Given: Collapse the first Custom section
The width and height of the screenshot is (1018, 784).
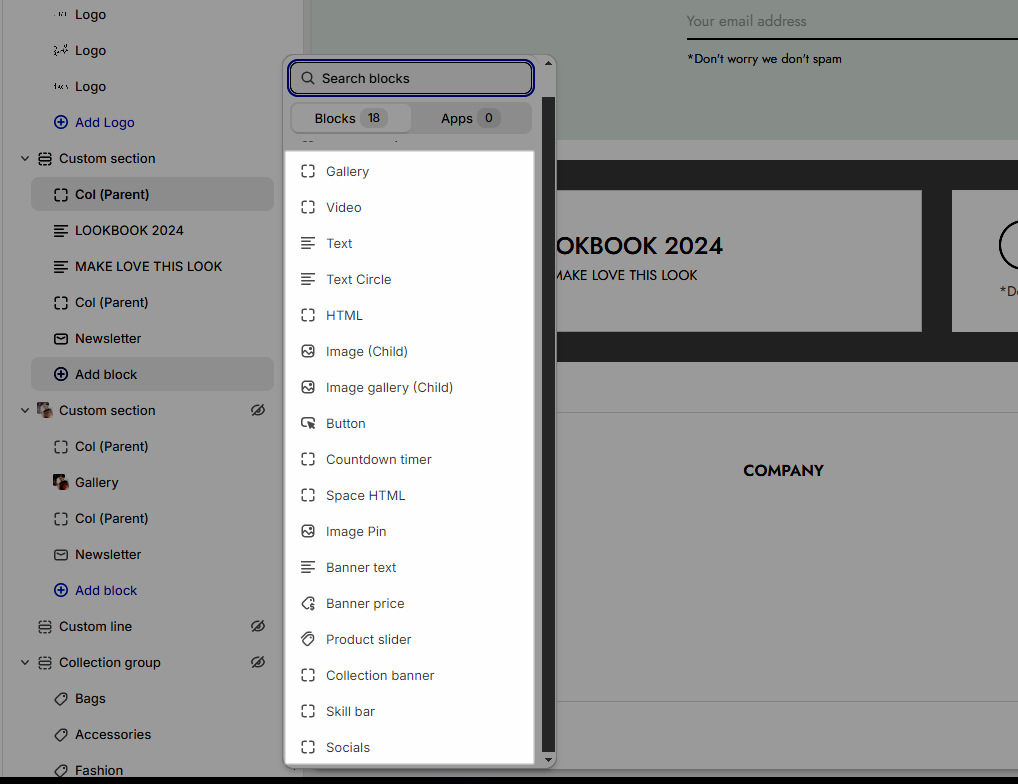Looking at the screenshot, I should click(25, 158).
